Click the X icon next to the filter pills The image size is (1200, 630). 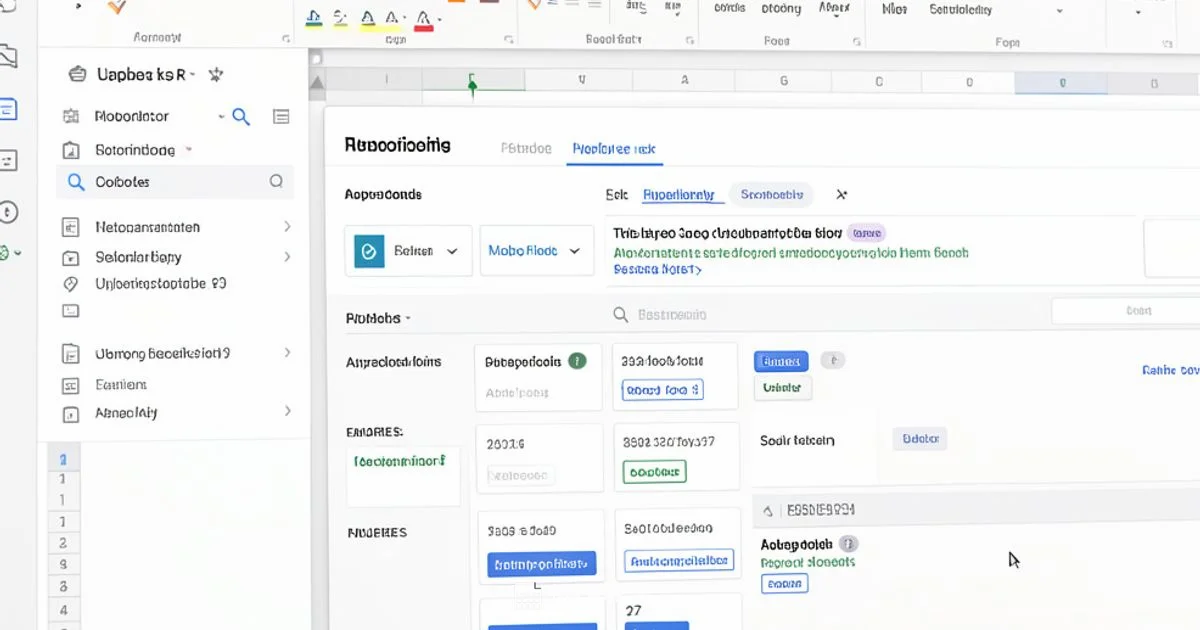point(841,194)
